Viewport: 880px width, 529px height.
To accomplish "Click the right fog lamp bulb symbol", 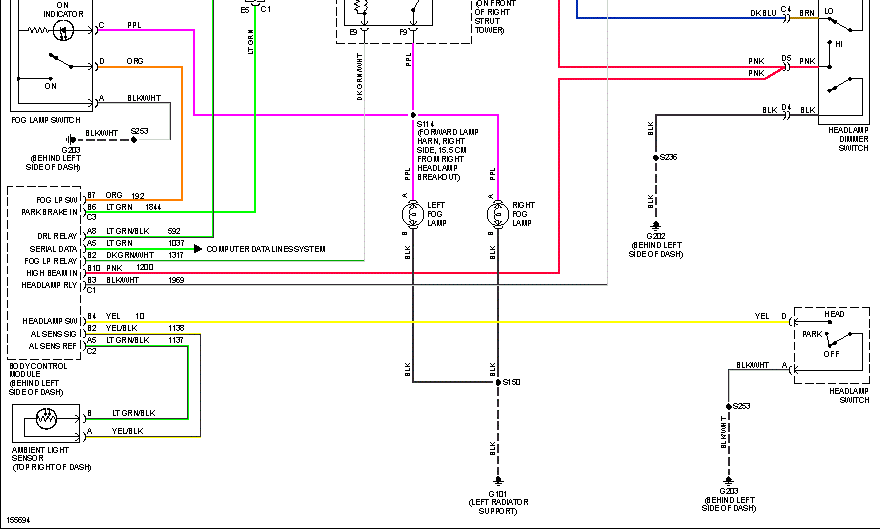I will pyautogui.click(x=498, y=214).
